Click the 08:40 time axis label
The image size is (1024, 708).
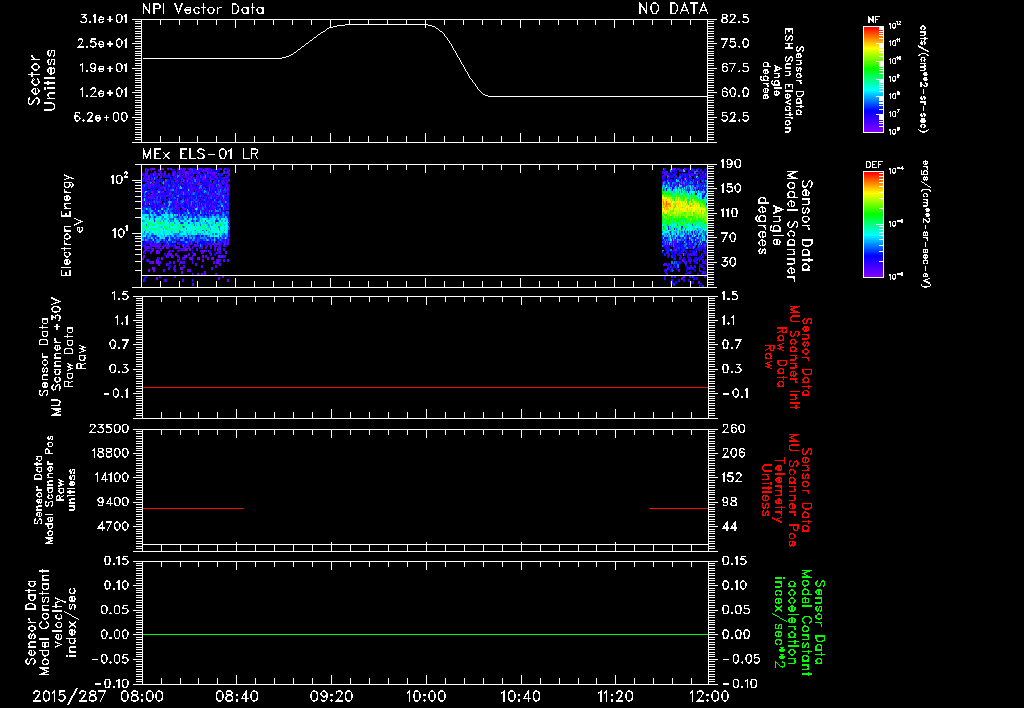(236, 696)
